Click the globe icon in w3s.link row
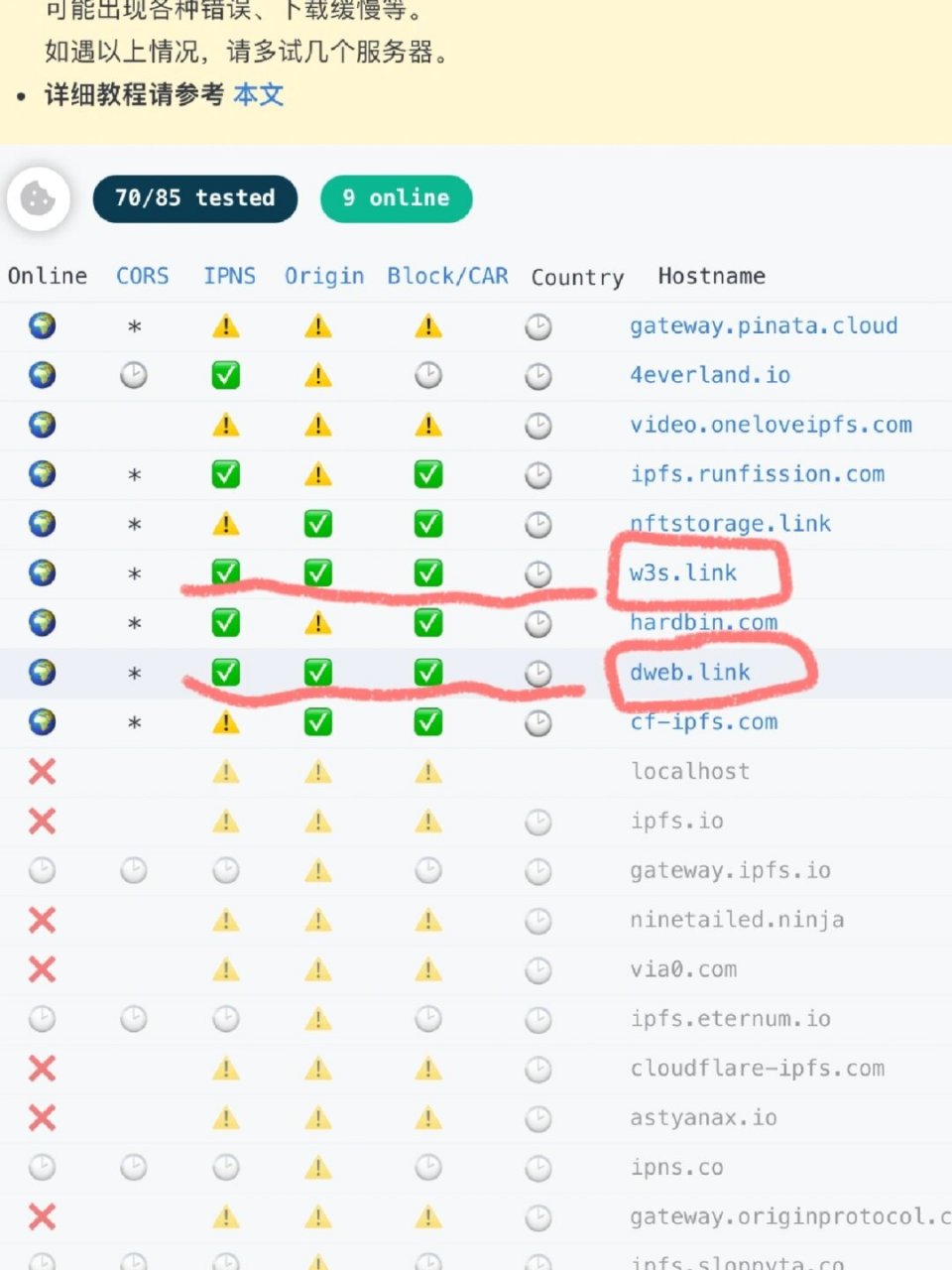The width and height of the screenshot is (952, 1270). [42, 572]
